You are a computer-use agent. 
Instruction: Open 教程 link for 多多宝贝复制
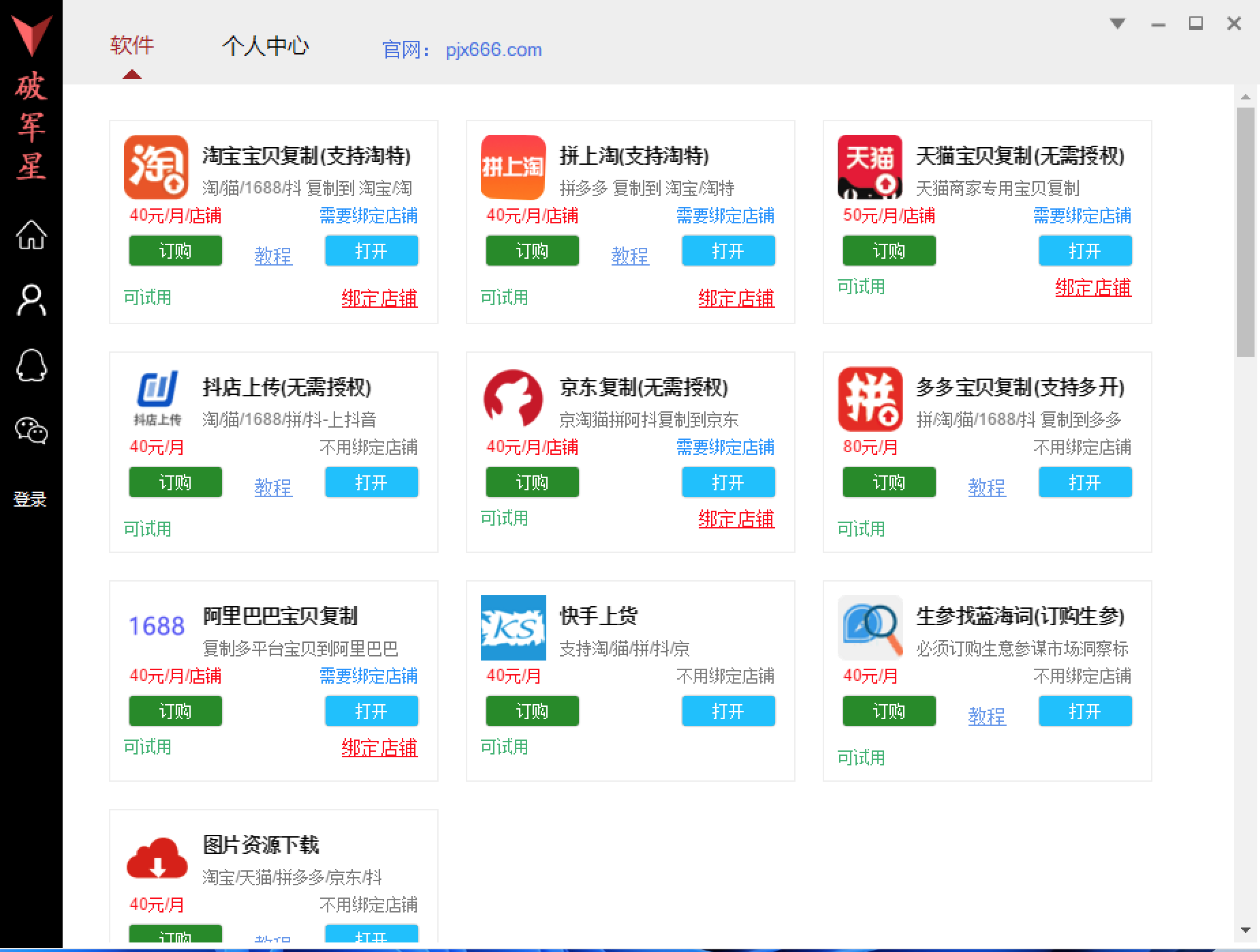pyautogui.click(x=987, y=488)
